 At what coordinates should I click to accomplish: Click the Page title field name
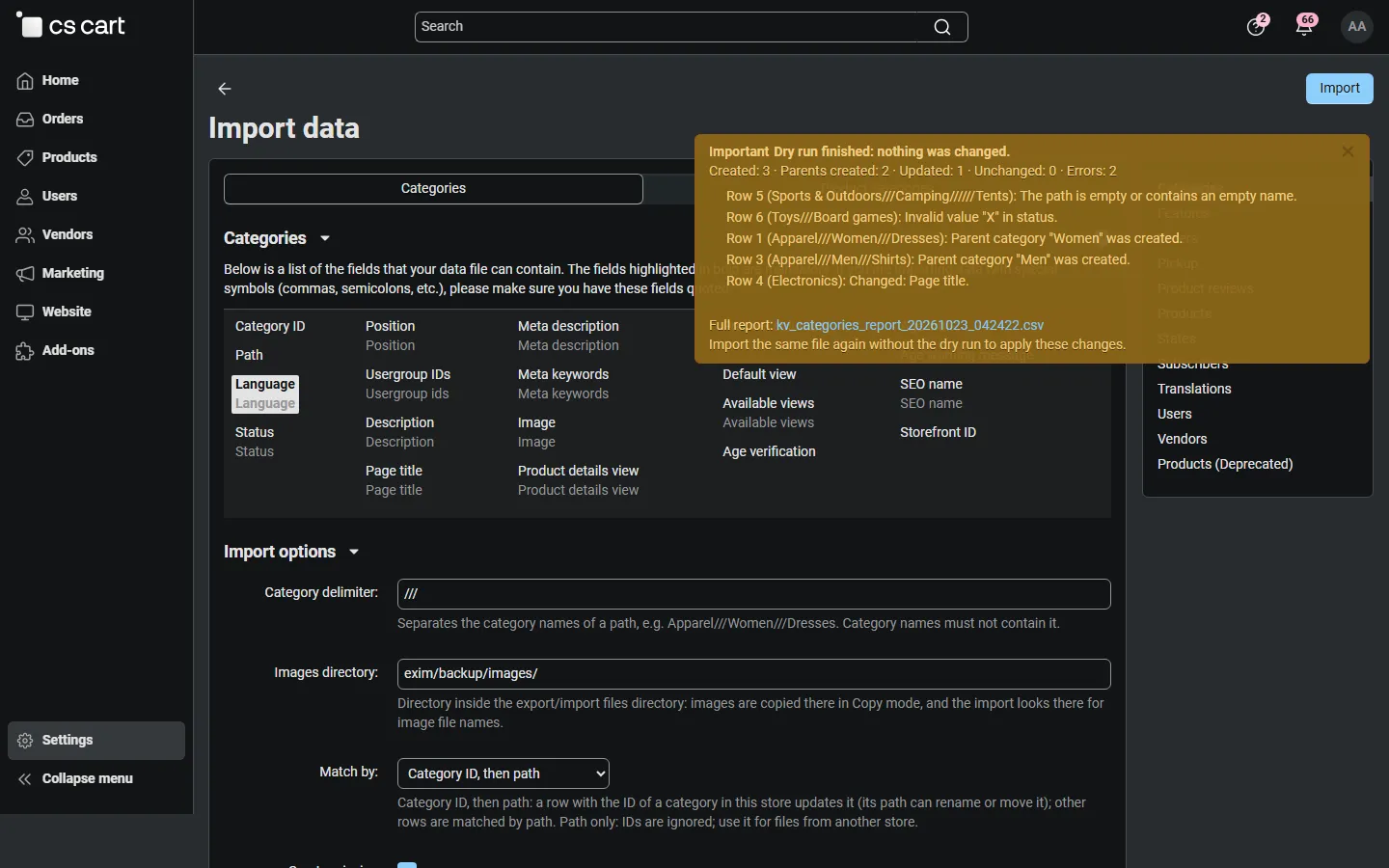tap(394, 471)
